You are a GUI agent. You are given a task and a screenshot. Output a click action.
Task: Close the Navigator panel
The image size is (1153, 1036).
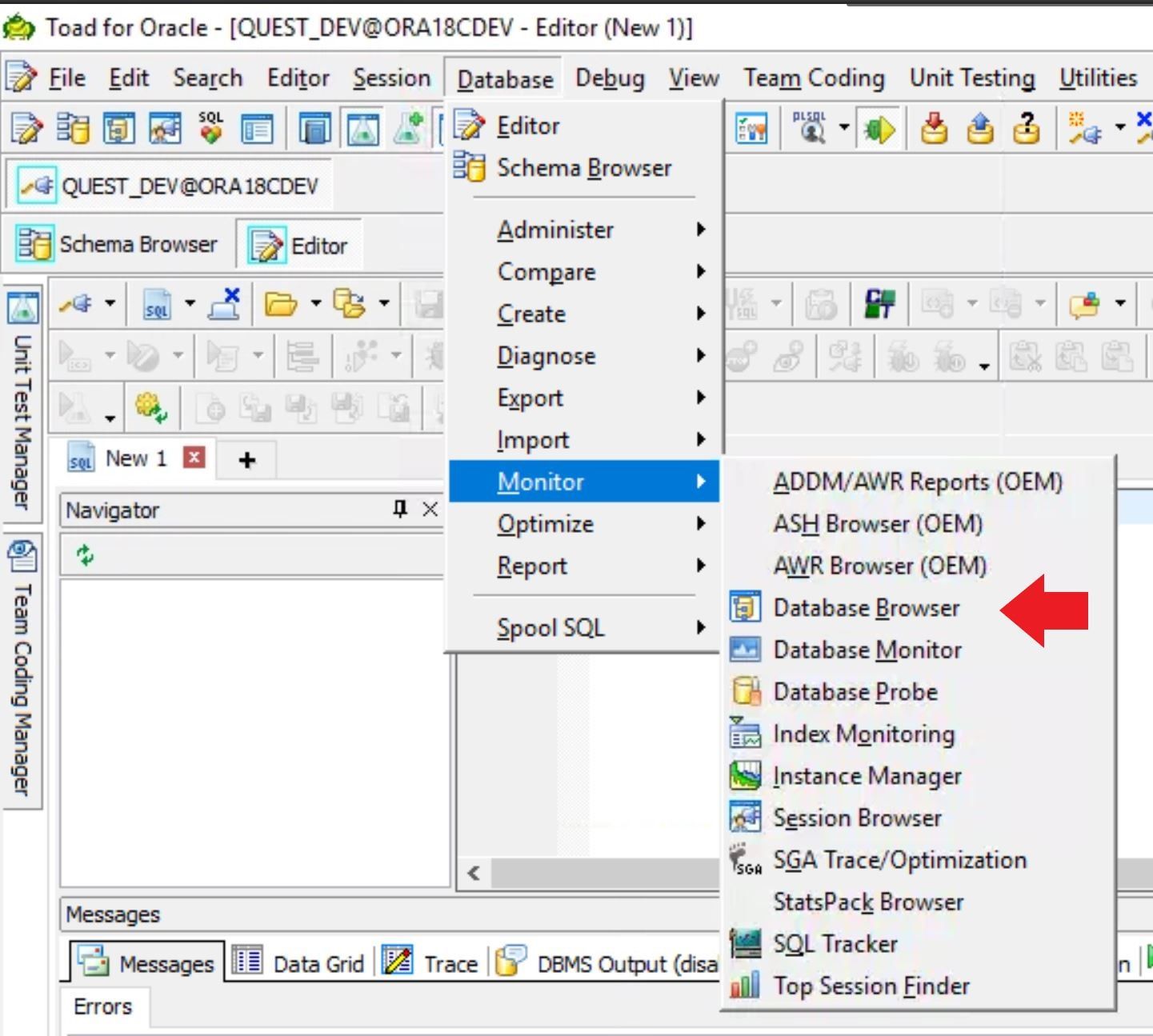tap(430, 509)
